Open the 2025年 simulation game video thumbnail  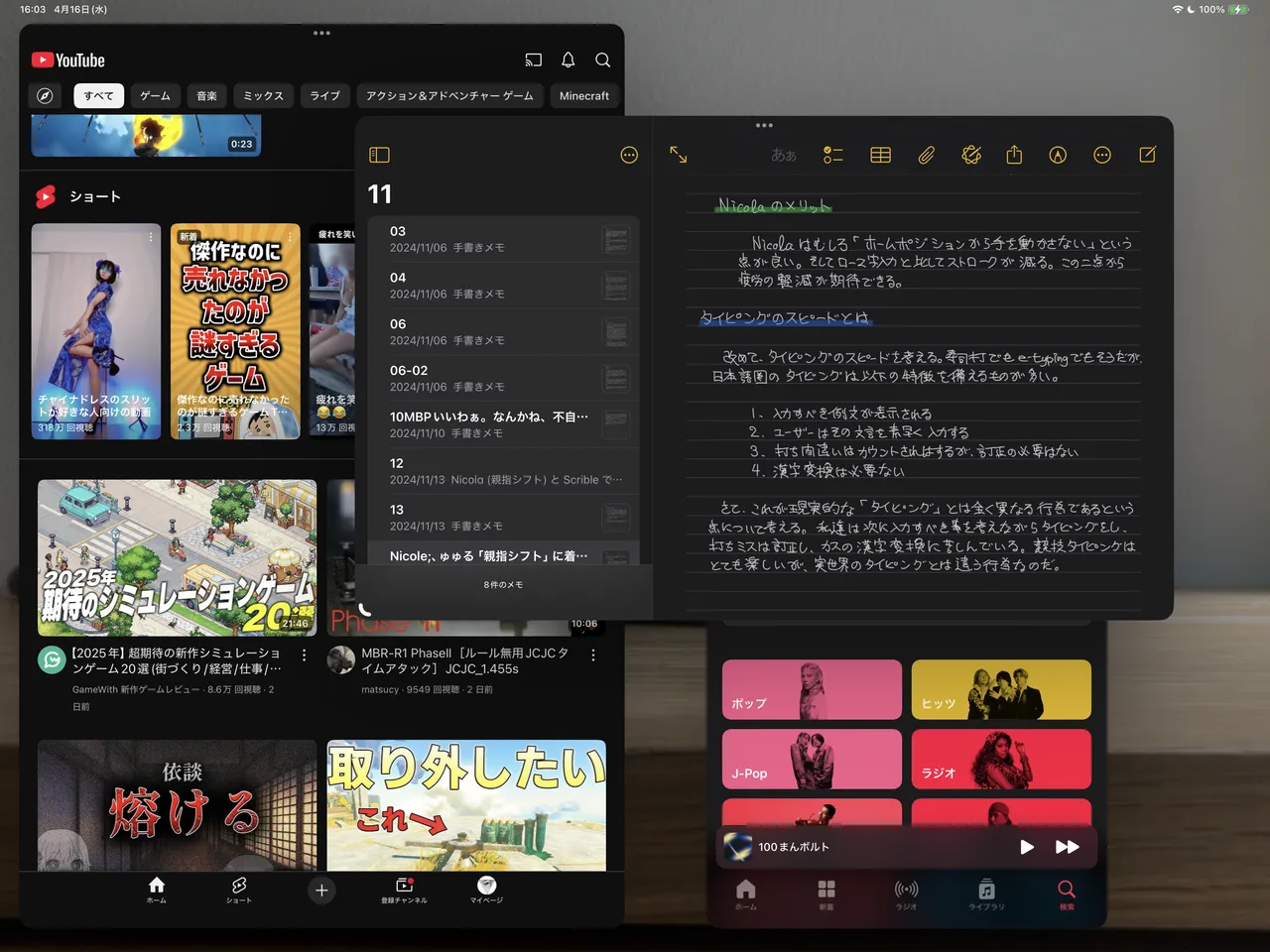(178, 557)
